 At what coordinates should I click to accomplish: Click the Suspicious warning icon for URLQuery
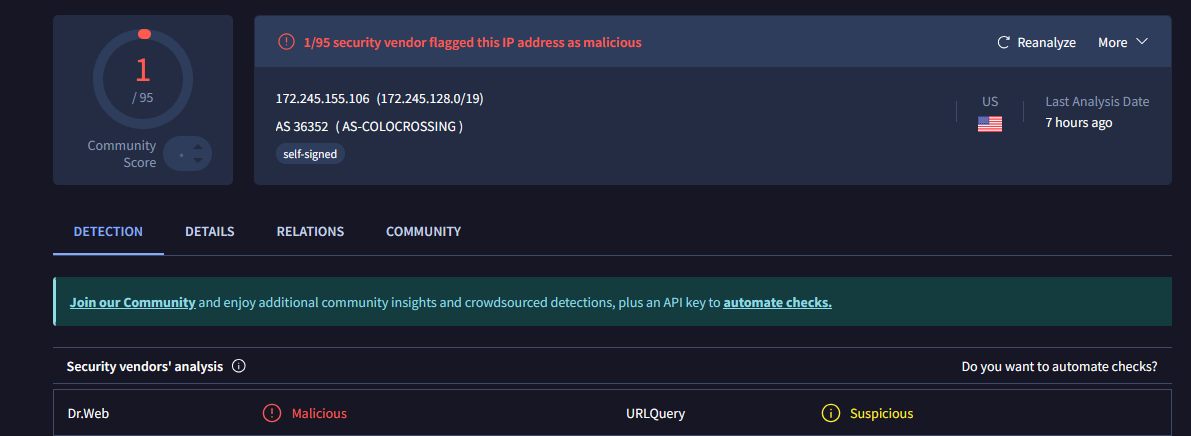(x=829, y=413)
